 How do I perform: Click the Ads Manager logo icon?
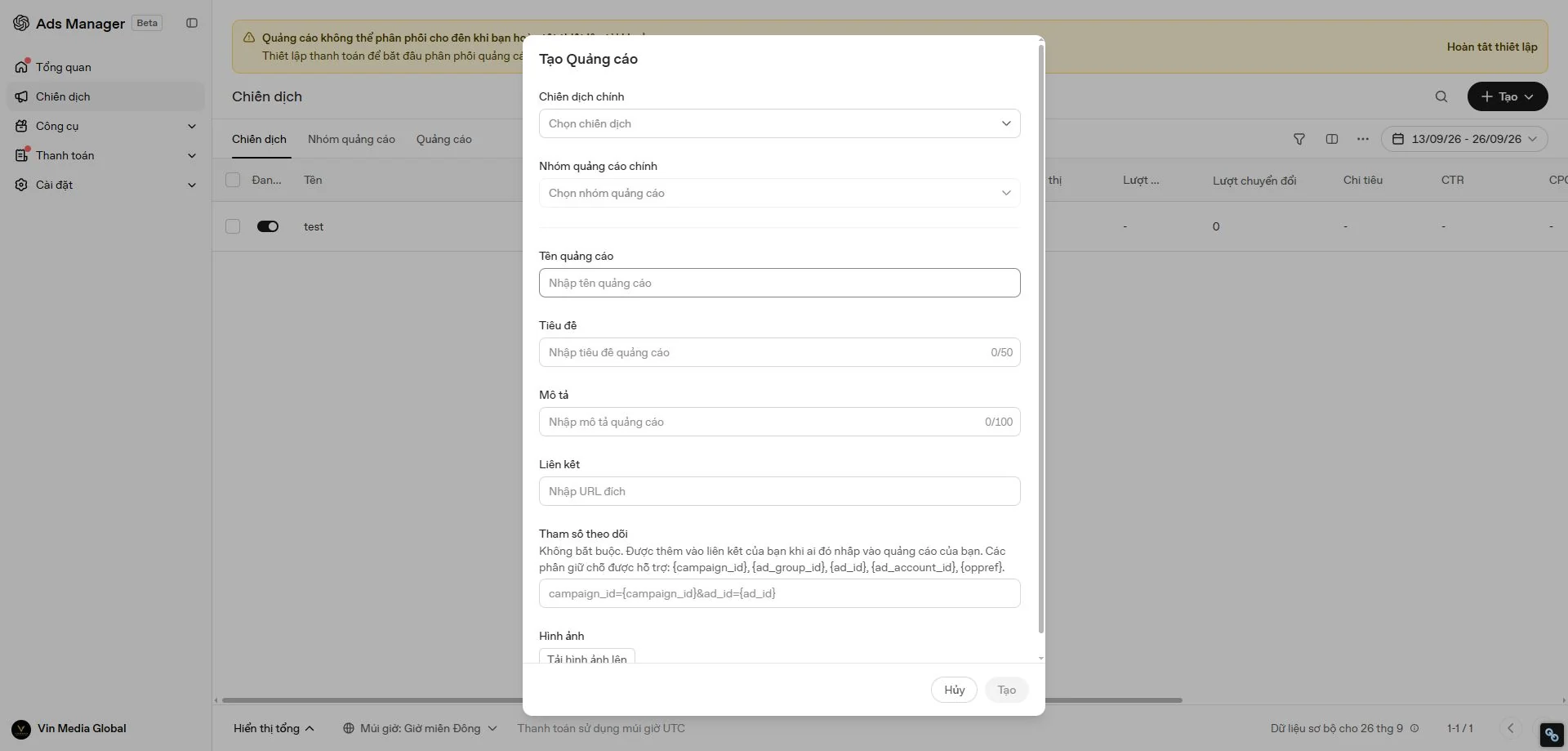[x=21, y=23]
